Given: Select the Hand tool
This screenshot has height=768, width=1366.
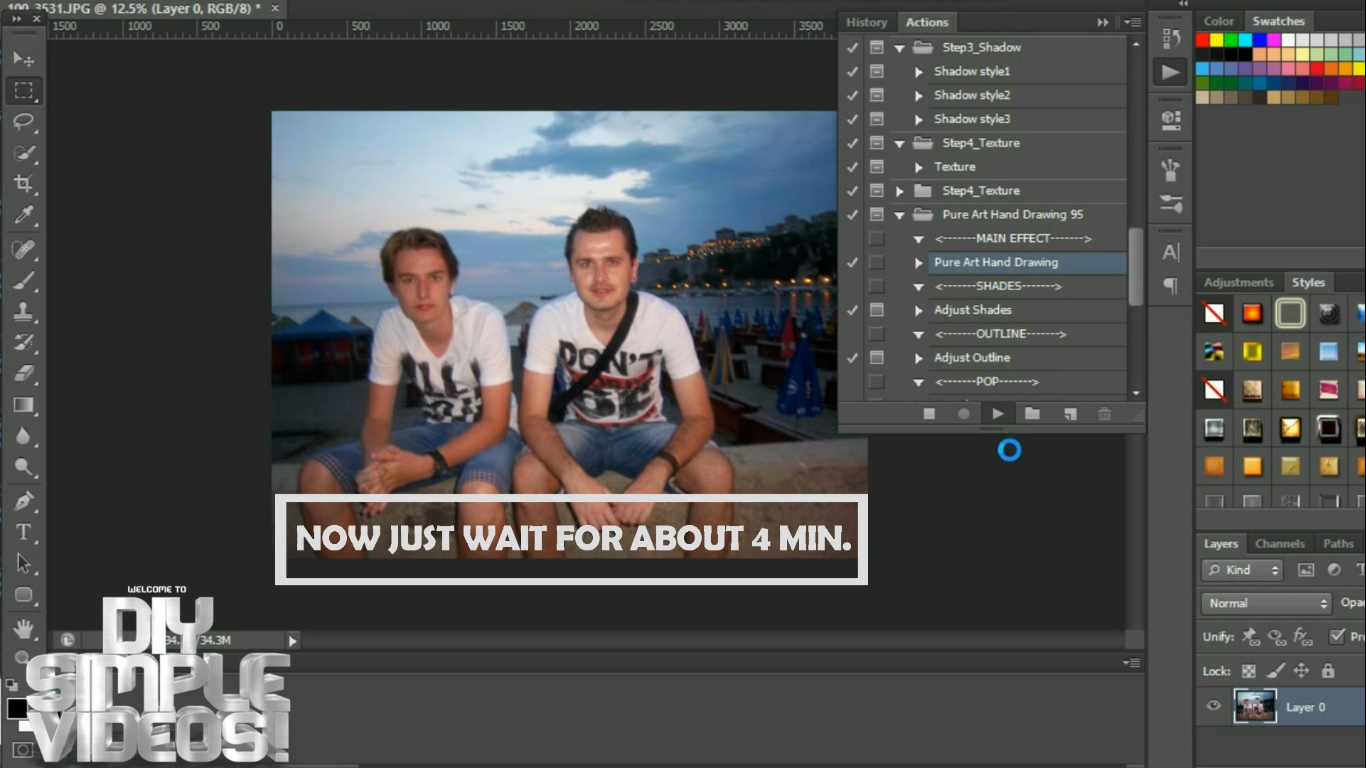Looking at the screenshot, I should pyautogui.click(x=23, y=628).
